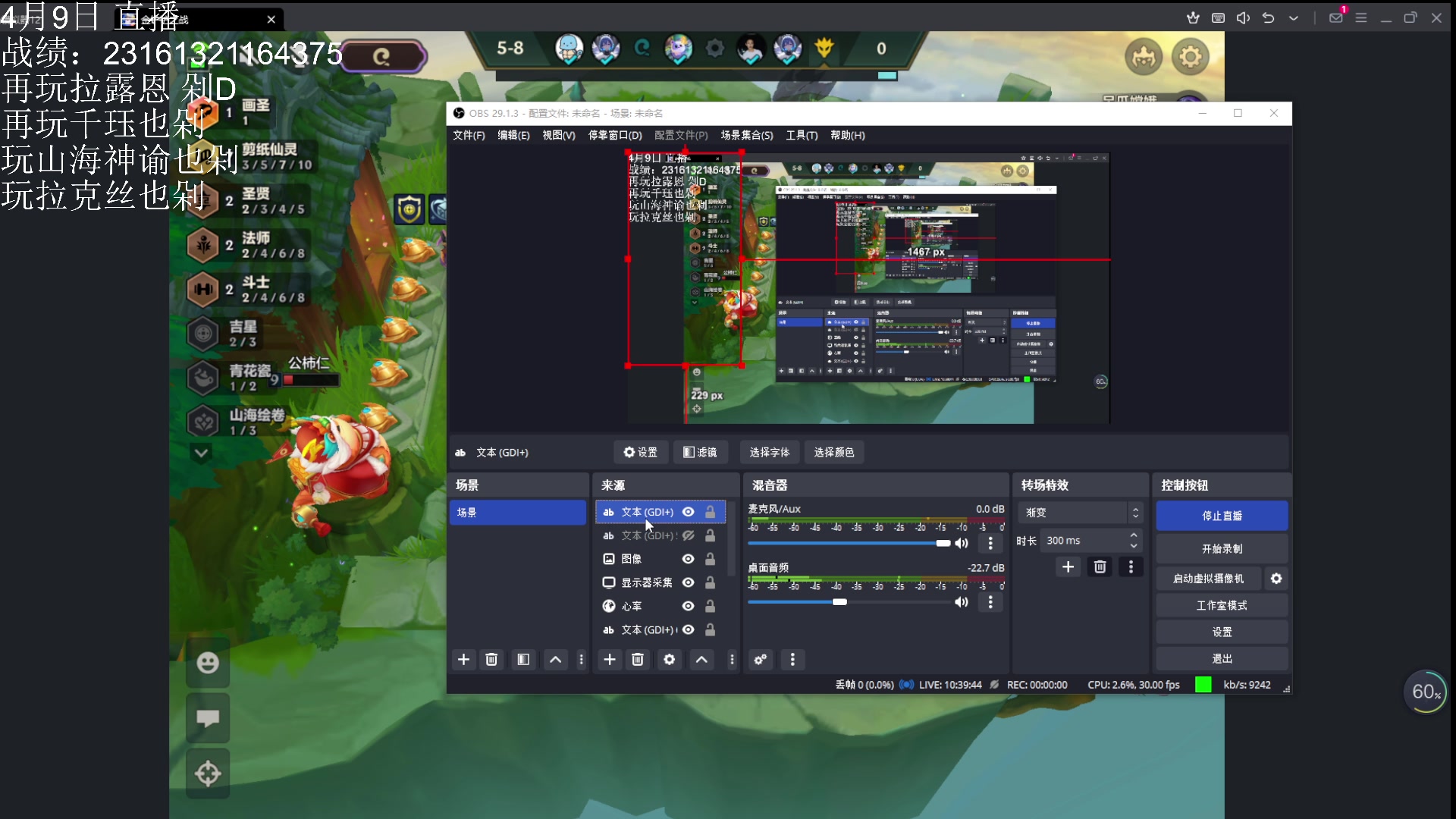Hide the 图像 source
1456x819 pixels.
(688, 559)
